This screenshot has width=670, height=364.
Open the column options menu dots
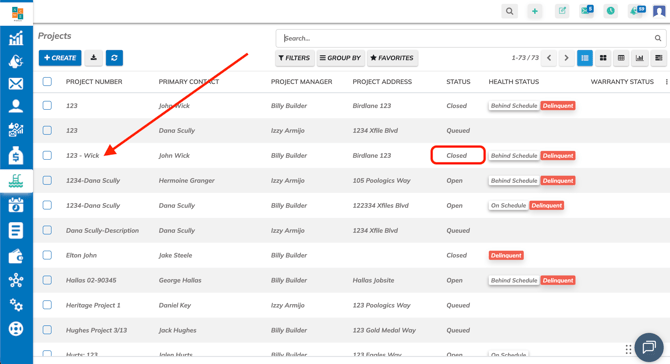click(666, 82)
